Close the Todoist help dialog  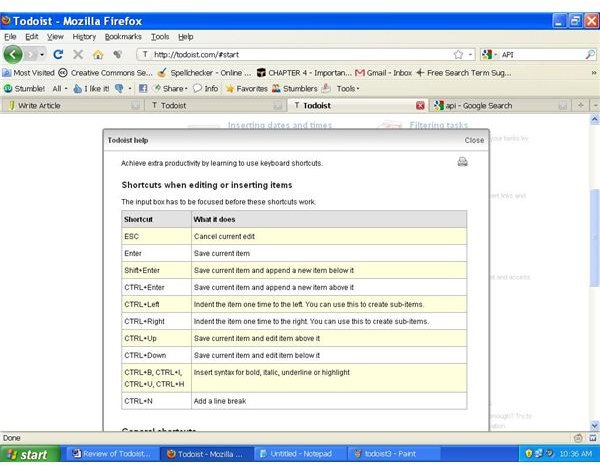474,140
